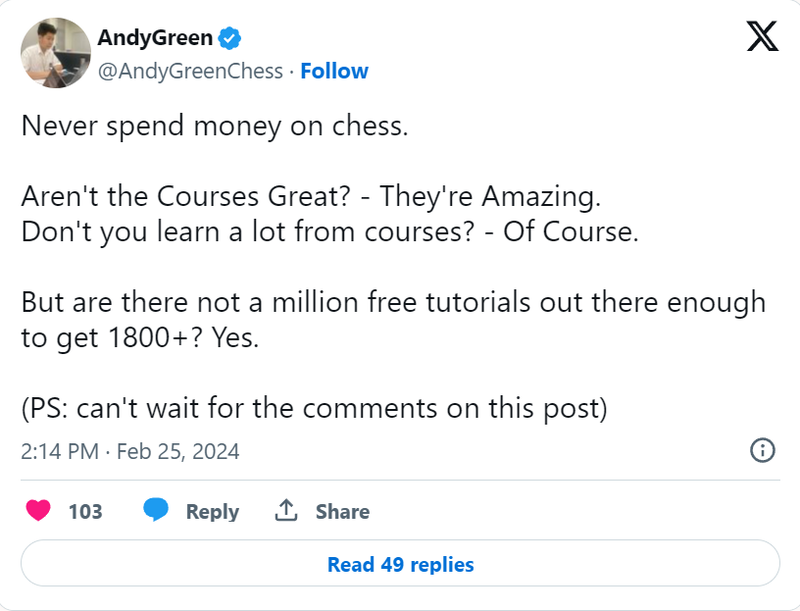Click the reply speech bubble icon

tap(155, 511)
